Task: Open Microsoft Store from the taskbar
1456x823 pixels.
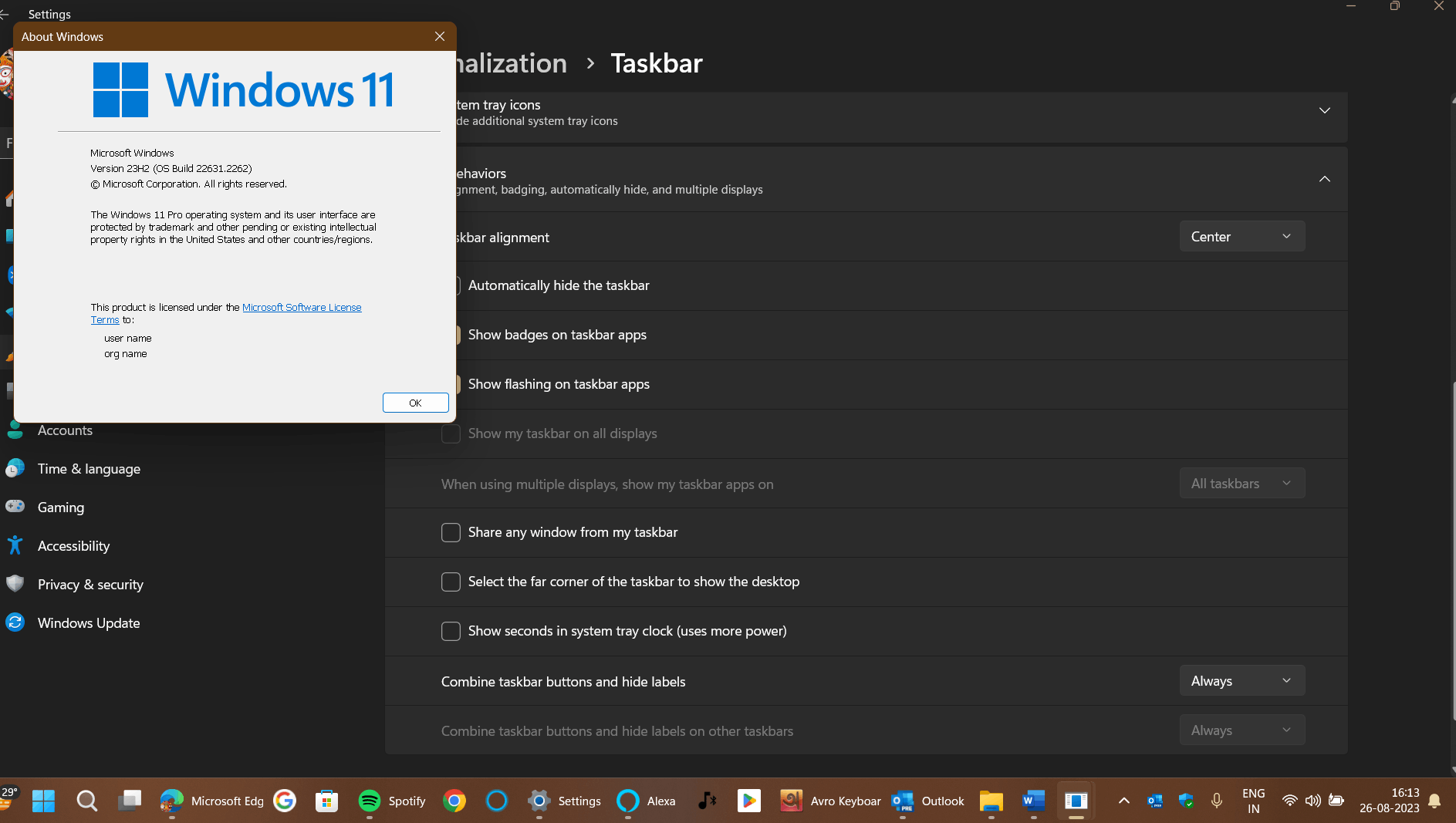Action: pos(327,801)
